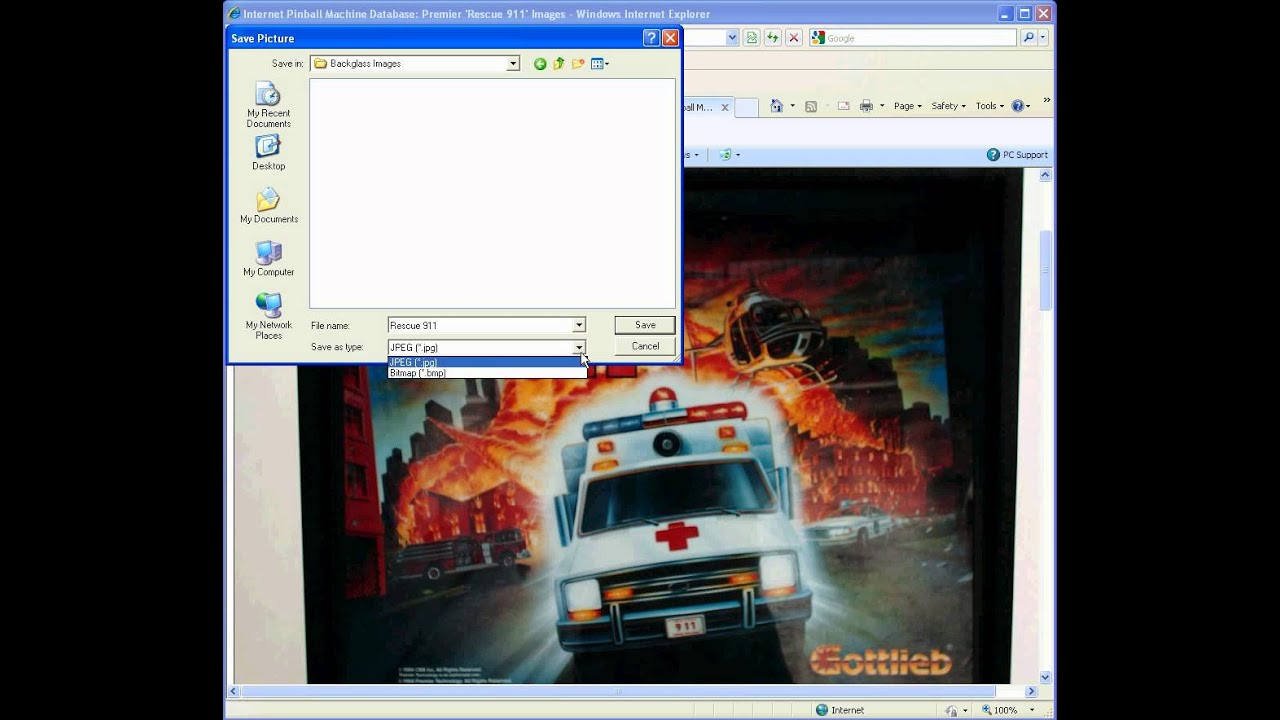Expand the File name history dropdown
This screenshot has width=1280, height=720.
point(579,326)
